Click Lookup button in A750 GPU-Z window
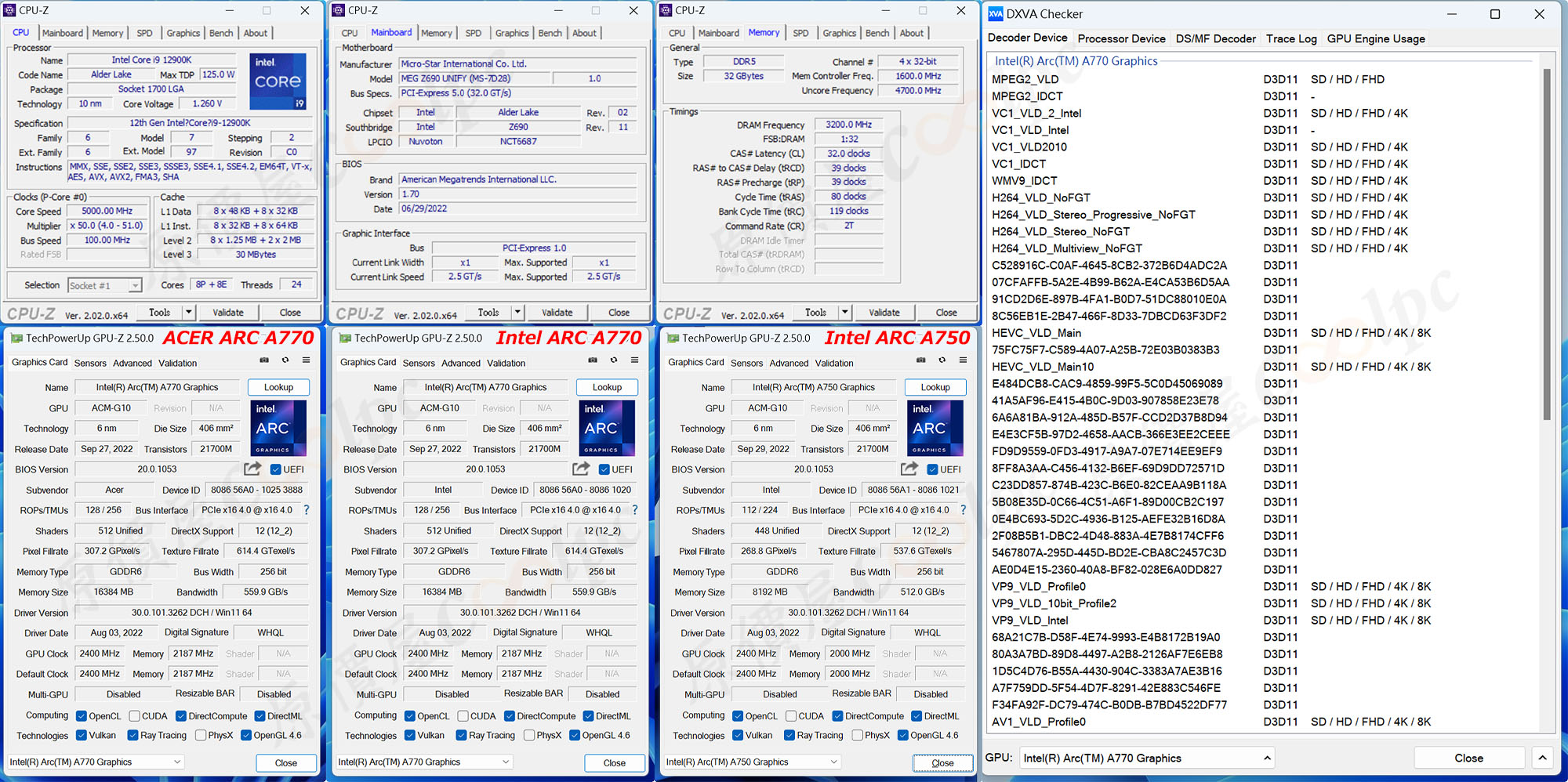 (x=935, y=387)
